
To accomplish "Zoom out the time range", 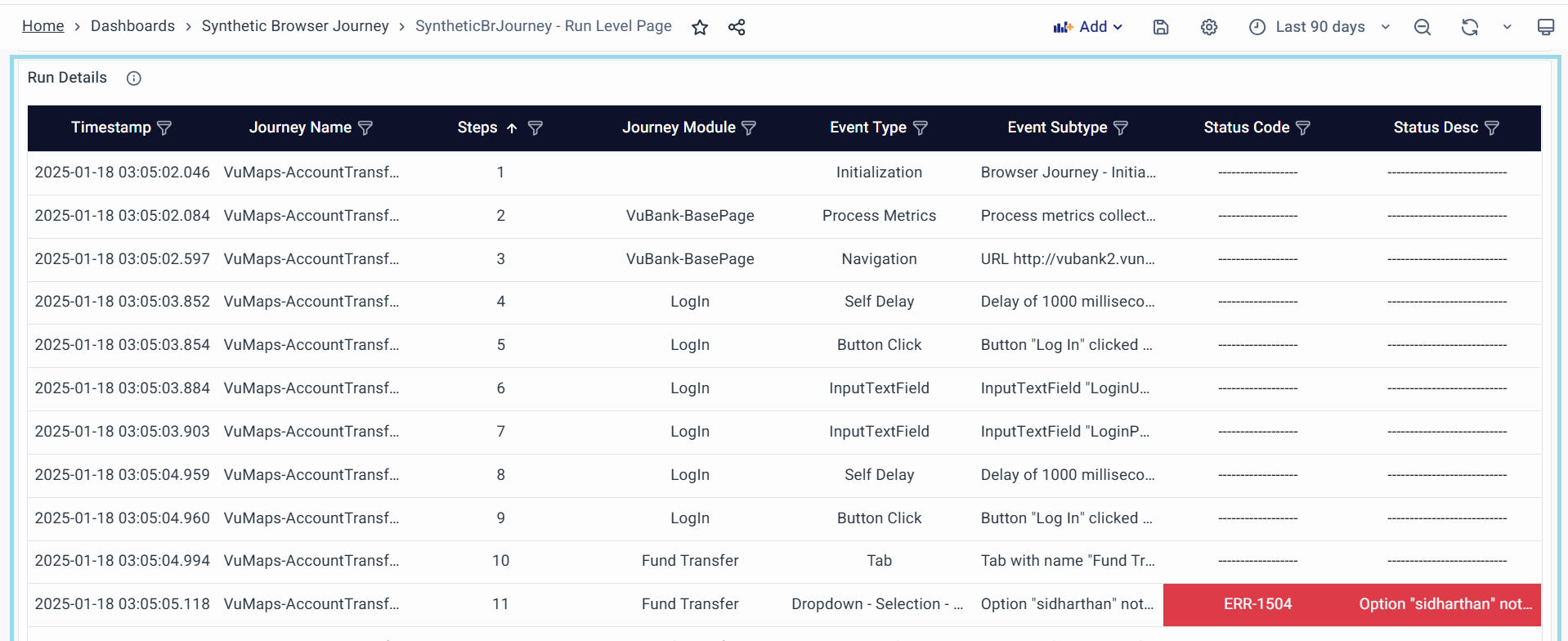I will (1422, 27).
